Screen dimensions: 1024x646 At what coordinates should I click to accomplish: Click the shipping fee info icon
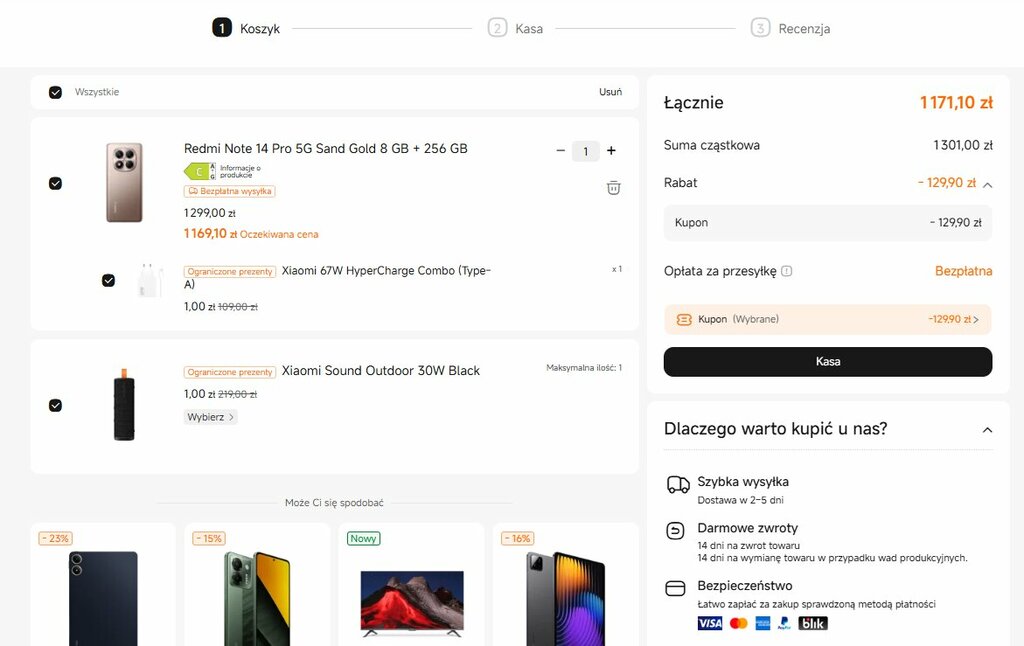787,271
